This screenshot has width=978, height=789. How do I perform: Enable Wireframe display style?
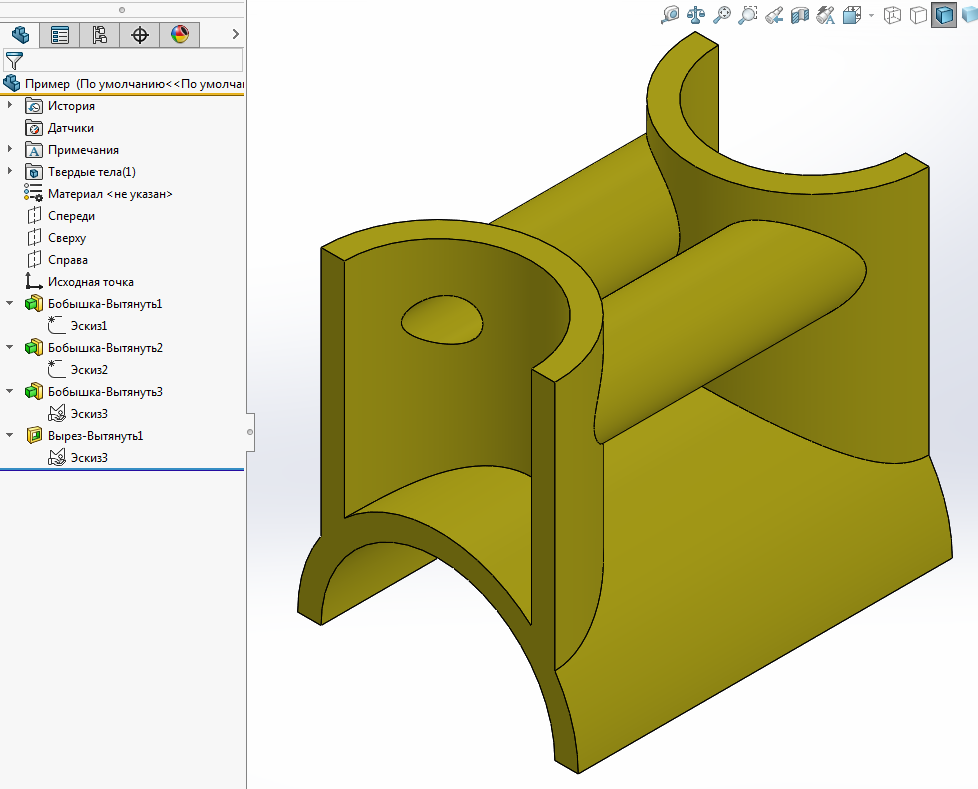pyautogui.click(x=893, y=15)
